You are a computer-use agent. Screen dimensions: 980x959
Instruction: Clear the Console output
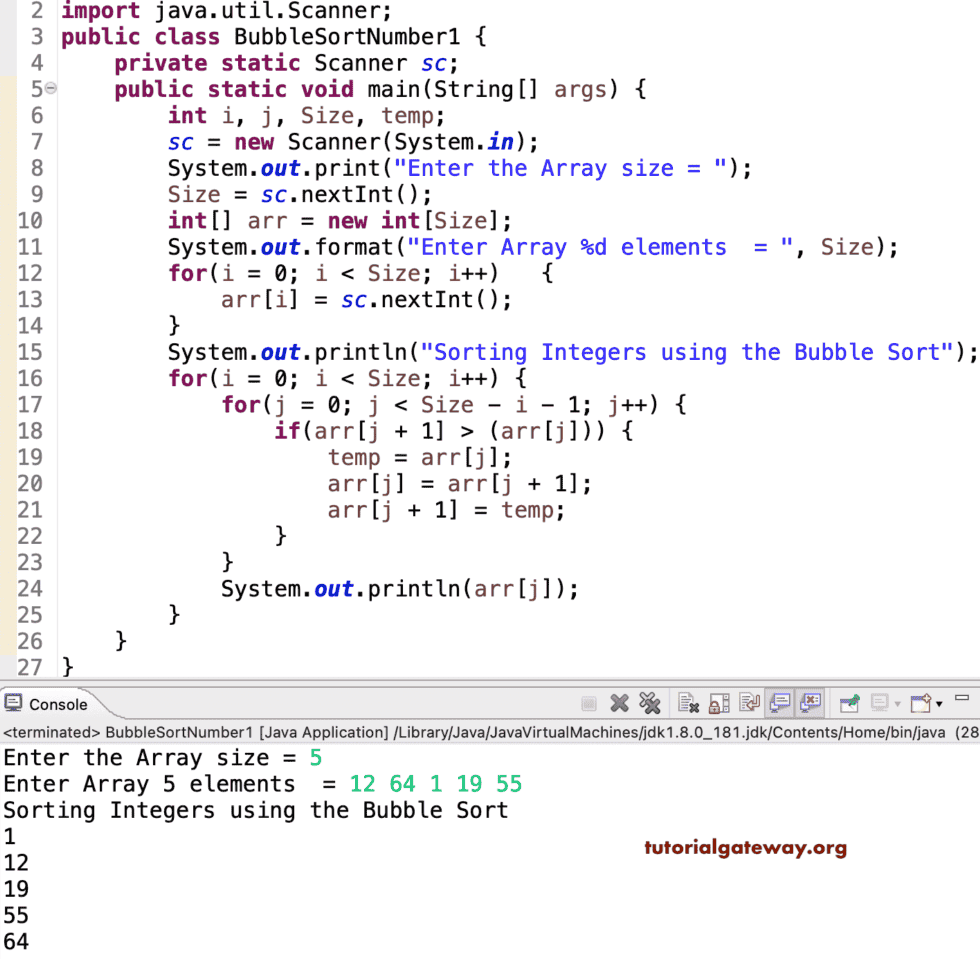688,703
